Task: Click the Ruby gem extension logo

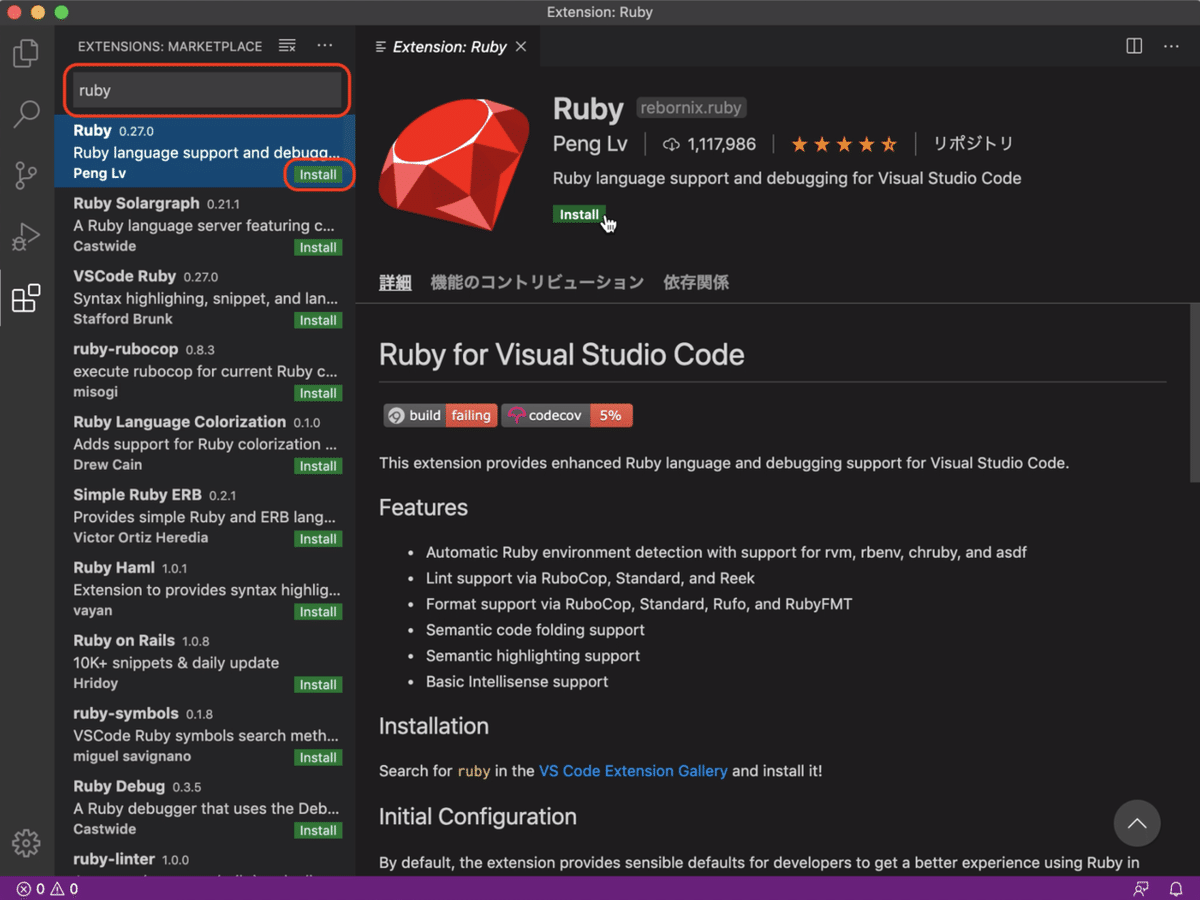Action: 454,165
